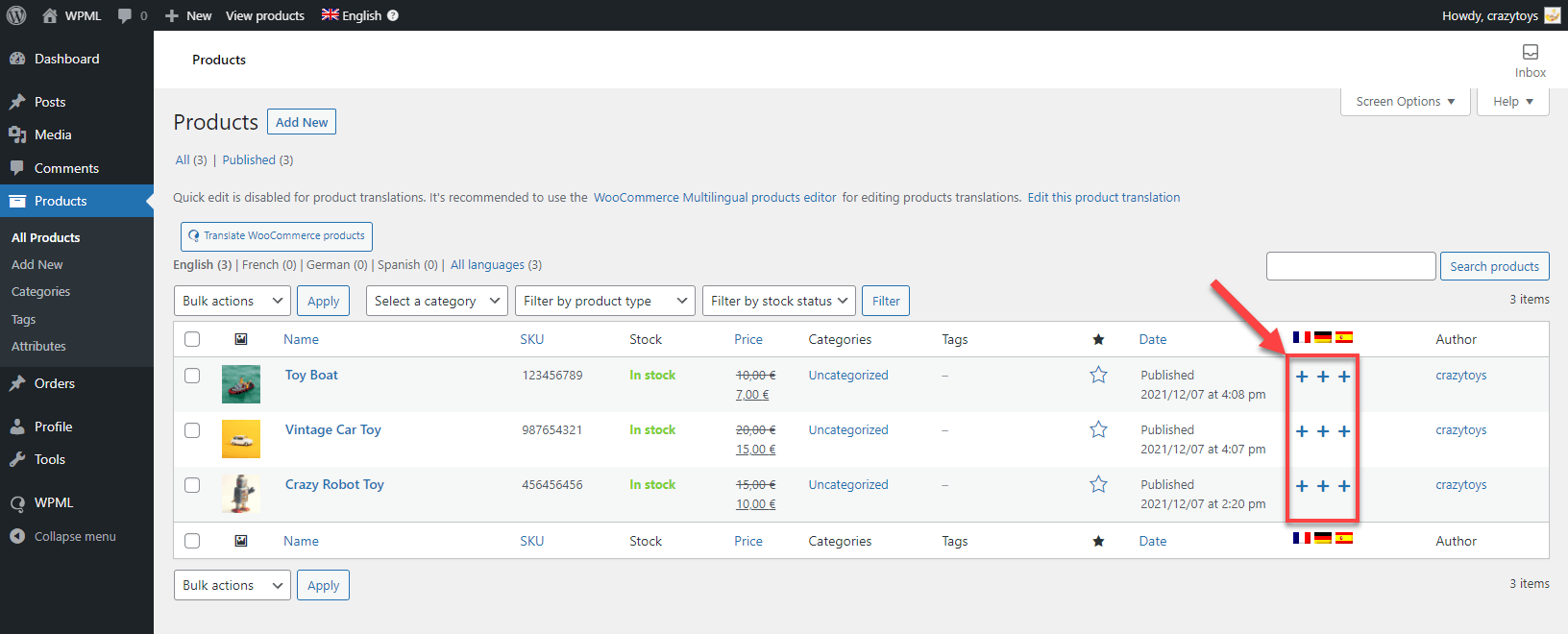Add French translation for Vintage Car Toy
Image resolution: width=1568 pixels, height=634 pixels.
coord(1302,431)
